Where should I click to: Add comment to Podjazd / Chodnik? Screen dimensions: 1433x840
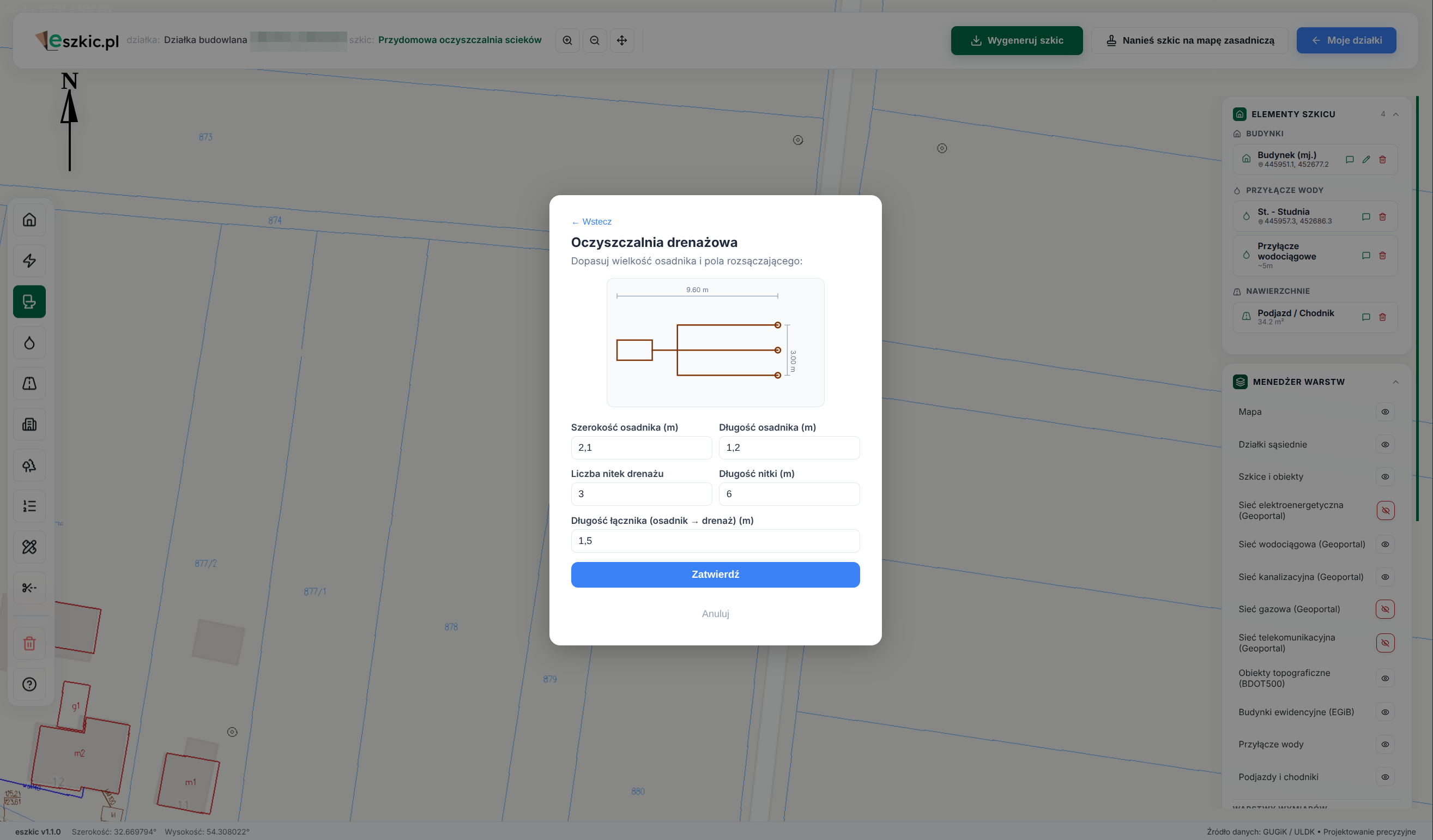(1366, 317)
